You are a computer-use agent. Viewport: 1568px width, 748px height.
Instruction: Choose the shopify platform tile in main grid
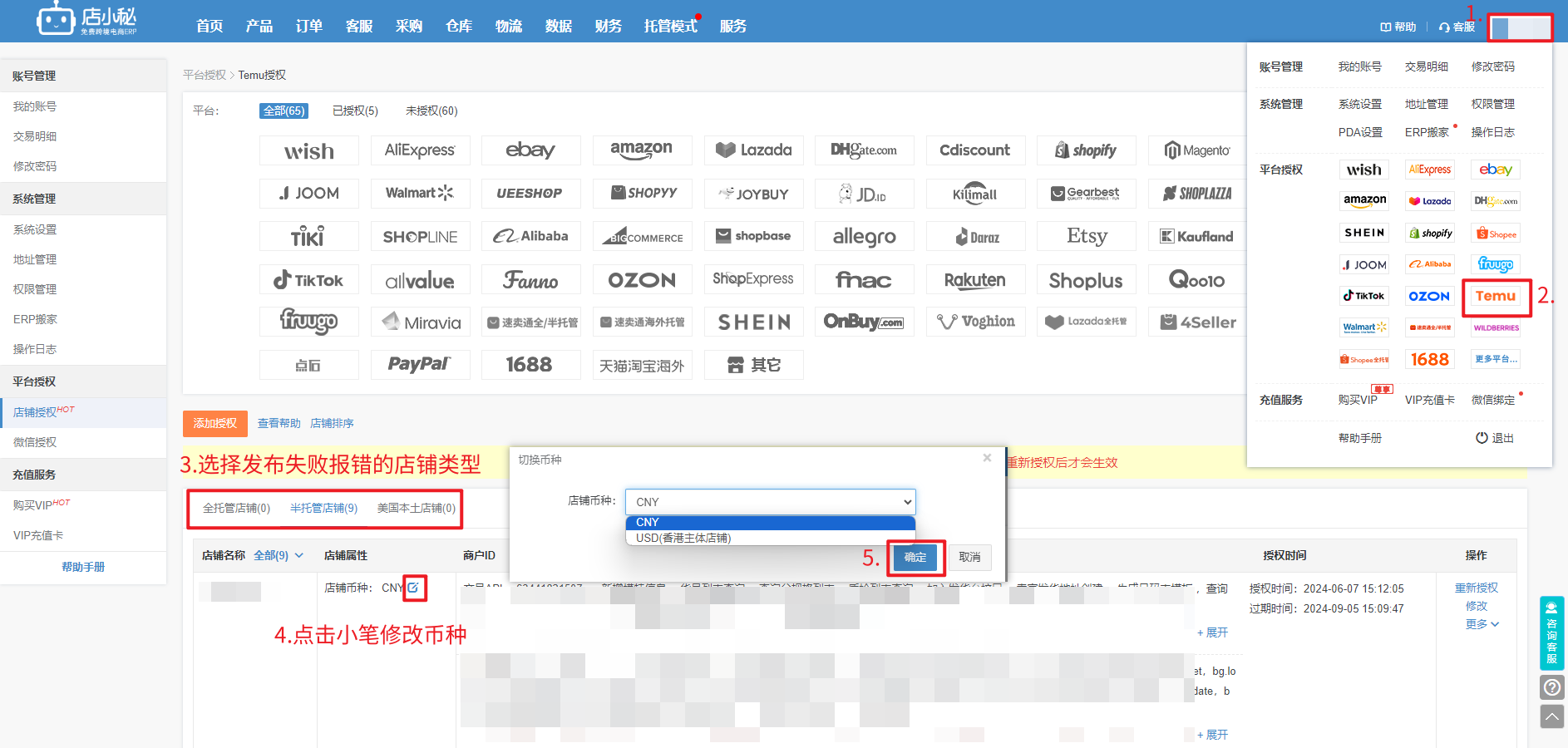[1087, 150]
